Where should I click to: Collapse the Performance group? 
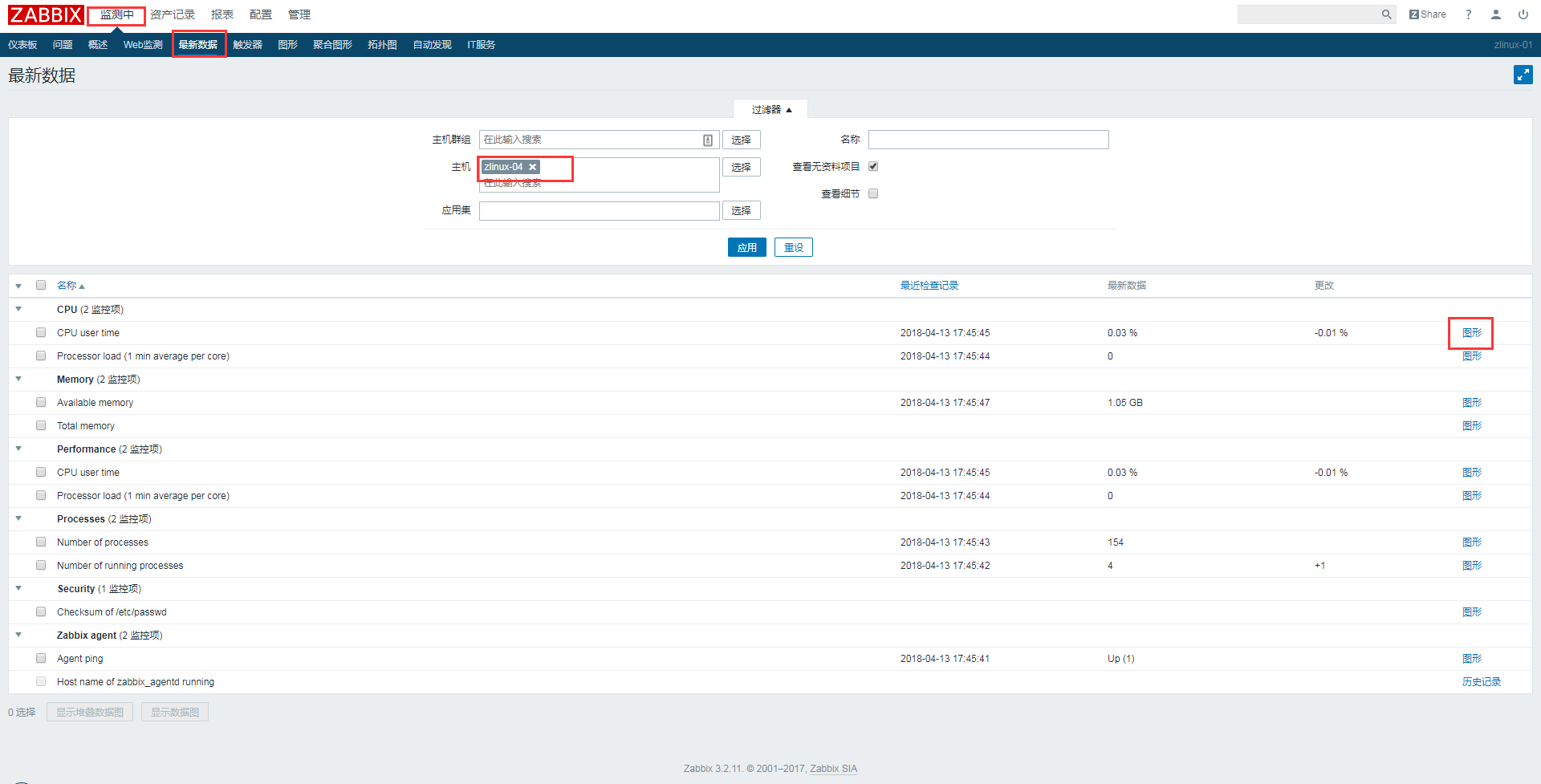click(x=18, y=449)
